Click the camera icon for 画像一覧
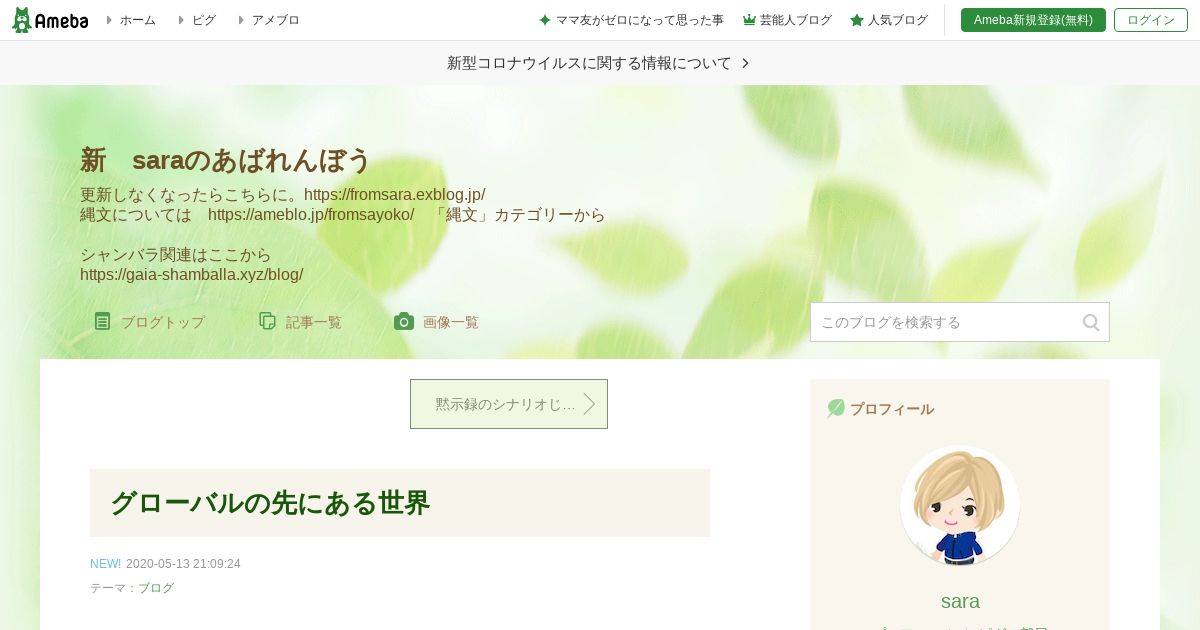Screen dimensions: 1200x630 click(x=404, y=321)
